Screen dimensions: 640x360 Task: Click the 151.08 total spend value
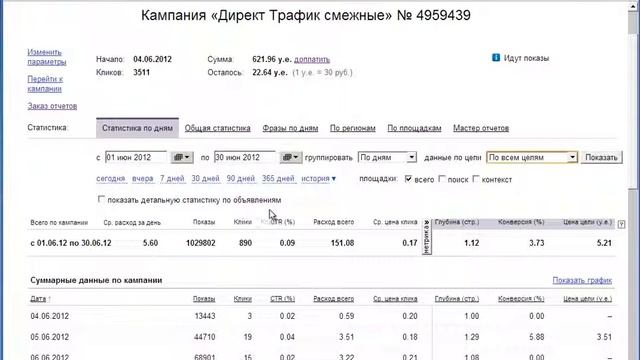point(342,243)
